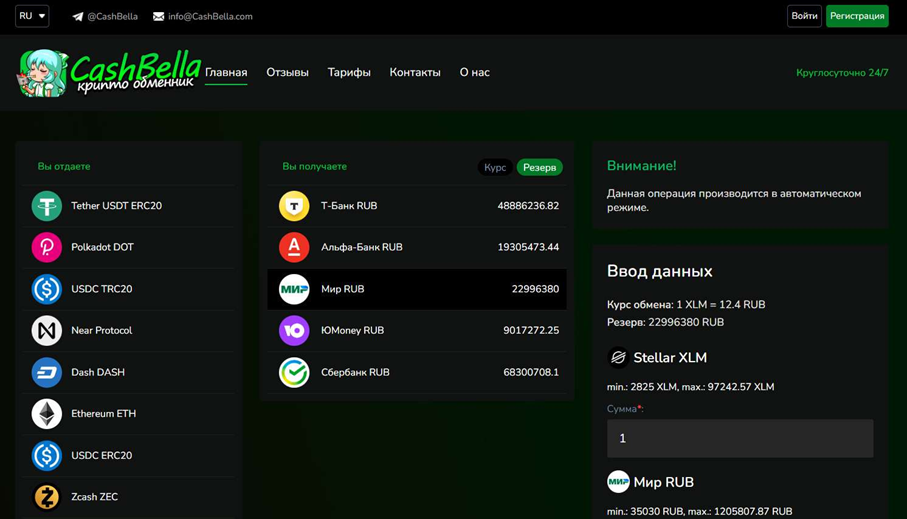Go to the Тарифы menu item

(349, 72)
